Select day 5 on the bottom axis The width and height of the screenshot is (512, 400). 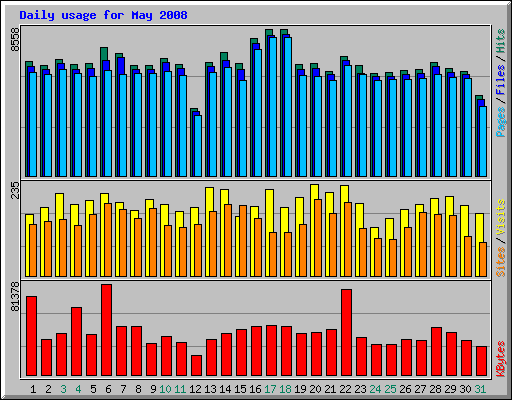point(93,389)
